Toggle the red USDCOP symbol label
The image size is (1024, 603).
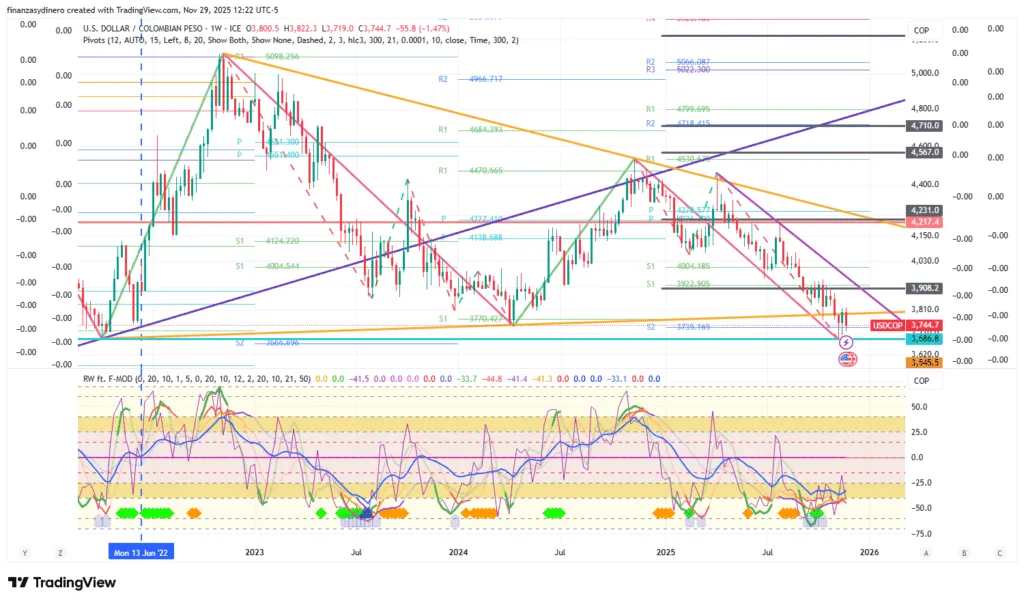coord(888,326)
